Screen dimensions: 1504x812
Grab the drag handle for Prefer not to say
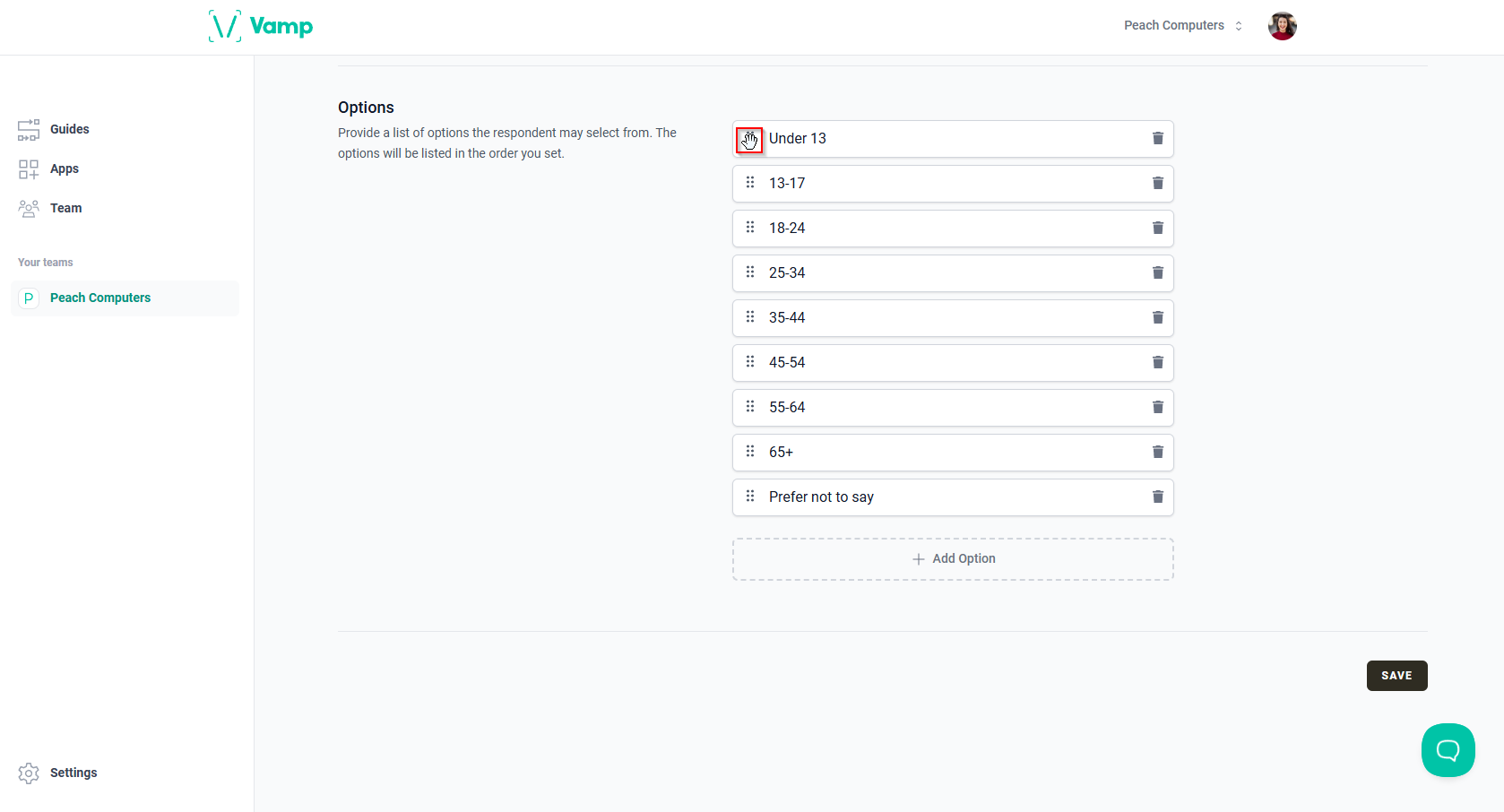point(750,497)
